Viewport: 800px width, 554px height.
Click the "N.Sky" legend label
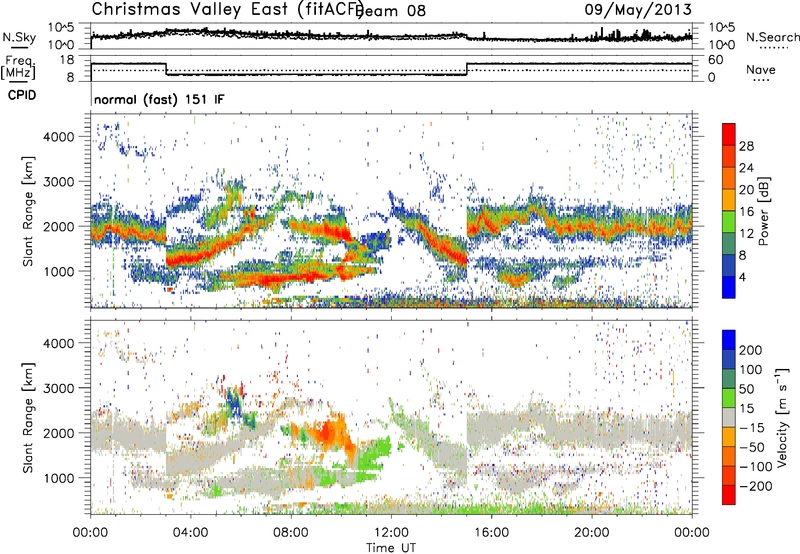click(x=19, y=37)
